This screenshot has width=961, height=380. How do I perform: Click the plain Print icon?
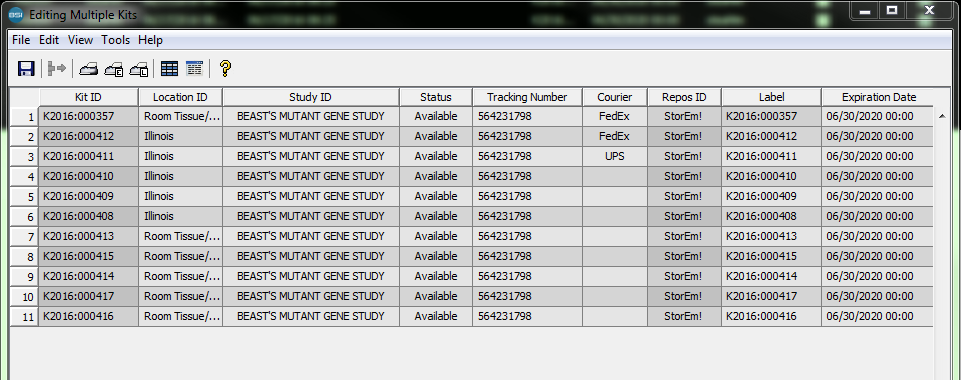(x=89, y=69)
